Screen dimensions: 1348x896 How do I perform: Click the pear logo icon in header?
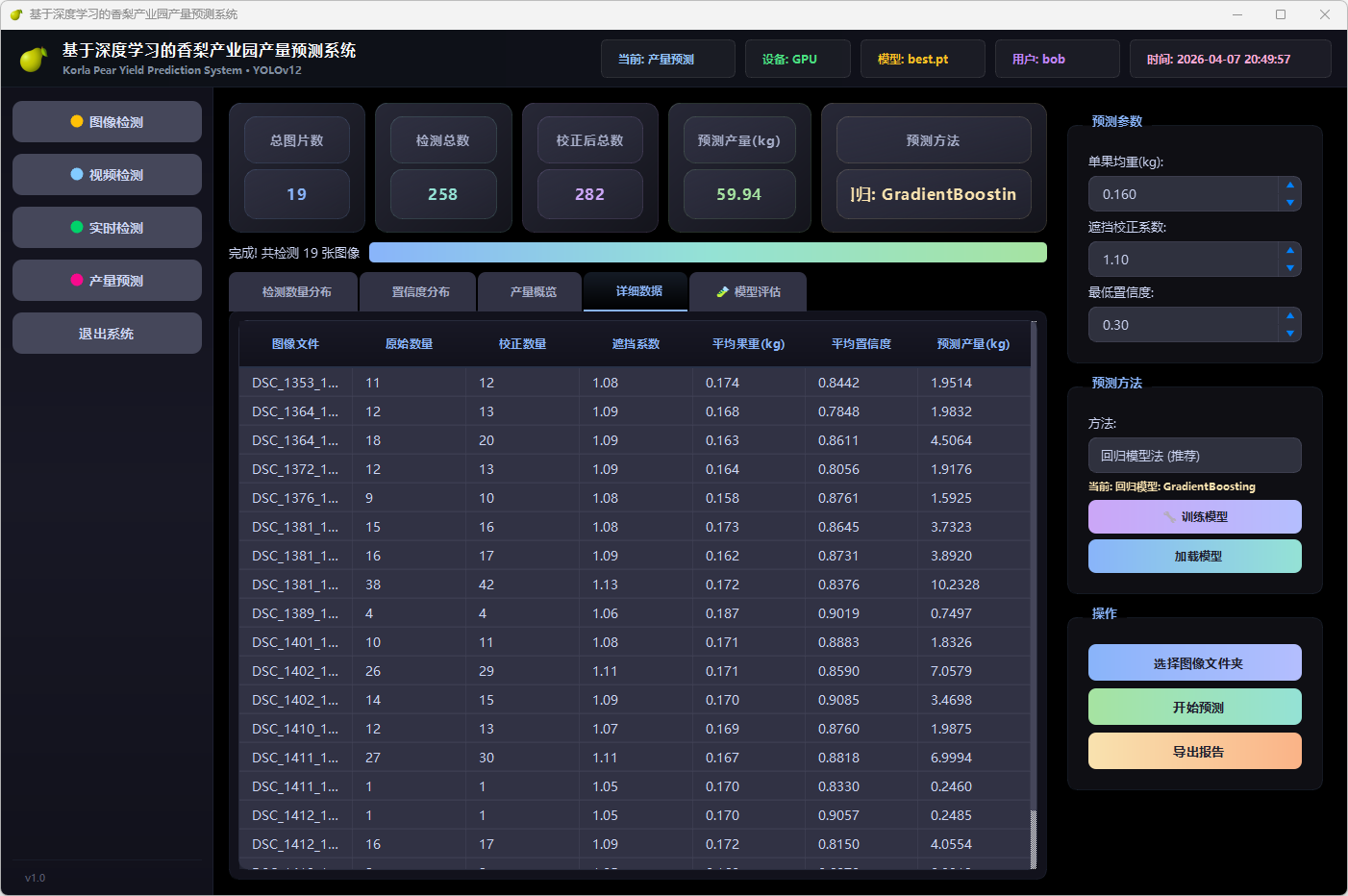34,60
